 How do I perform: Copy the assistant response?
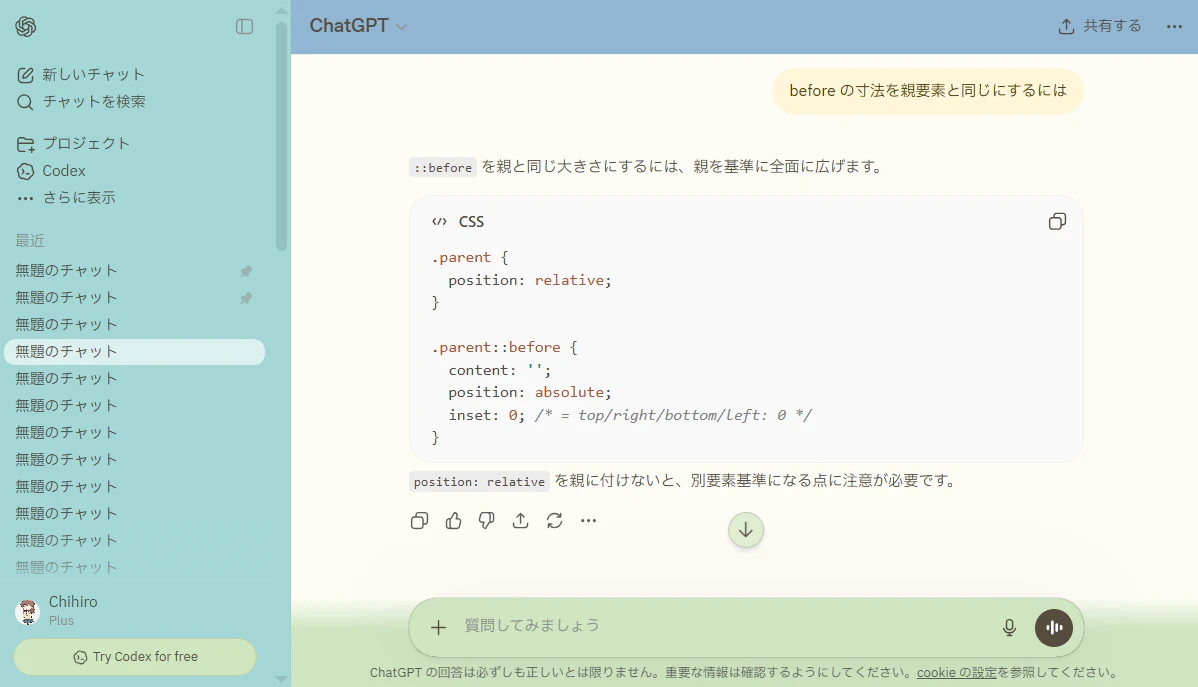click(x=419, y=521)
